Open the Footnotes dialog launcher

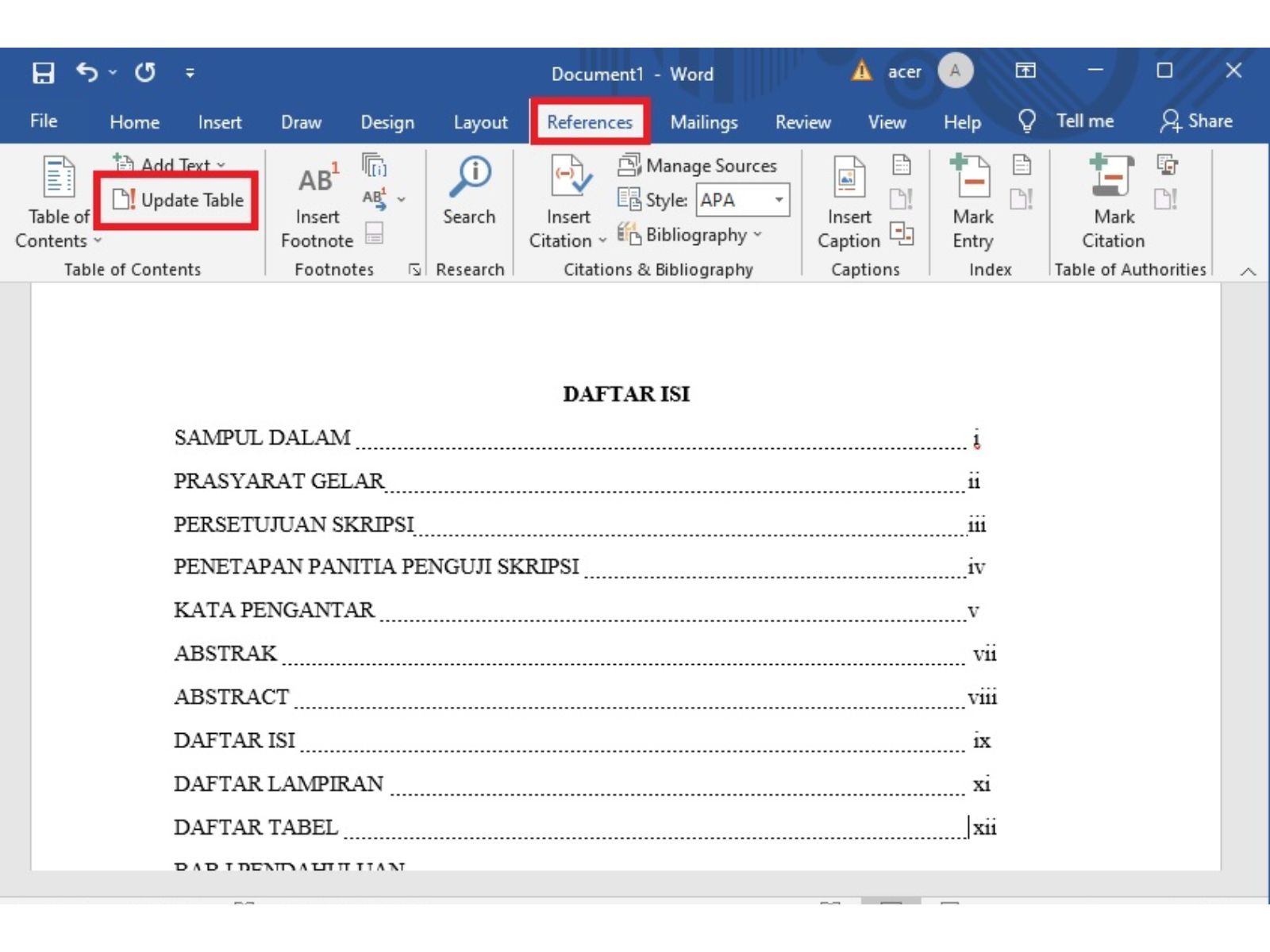(x=414, y=270)
